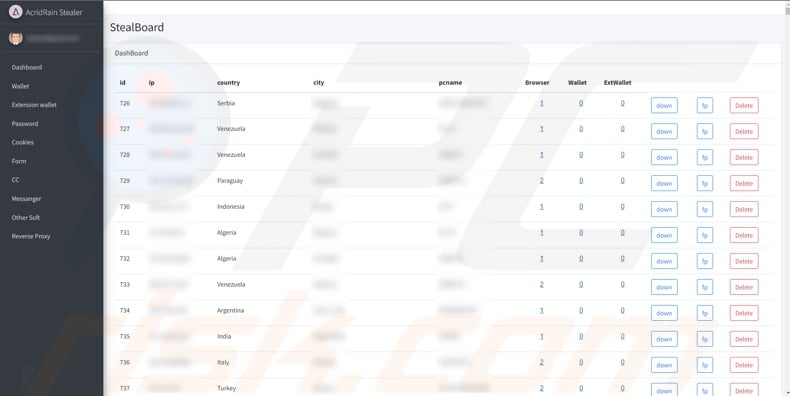790x396 pixels.
Task: Click the city column header
Action: tap(318, 83)
